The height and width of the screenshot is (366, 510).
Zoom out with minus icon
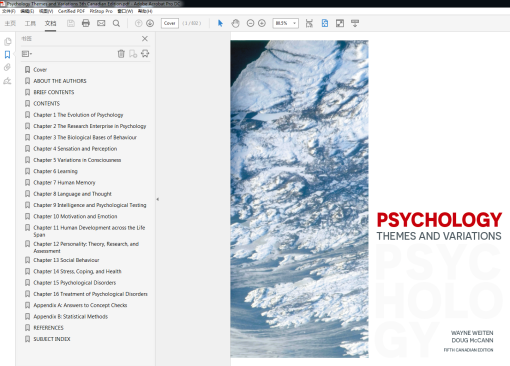250,23
